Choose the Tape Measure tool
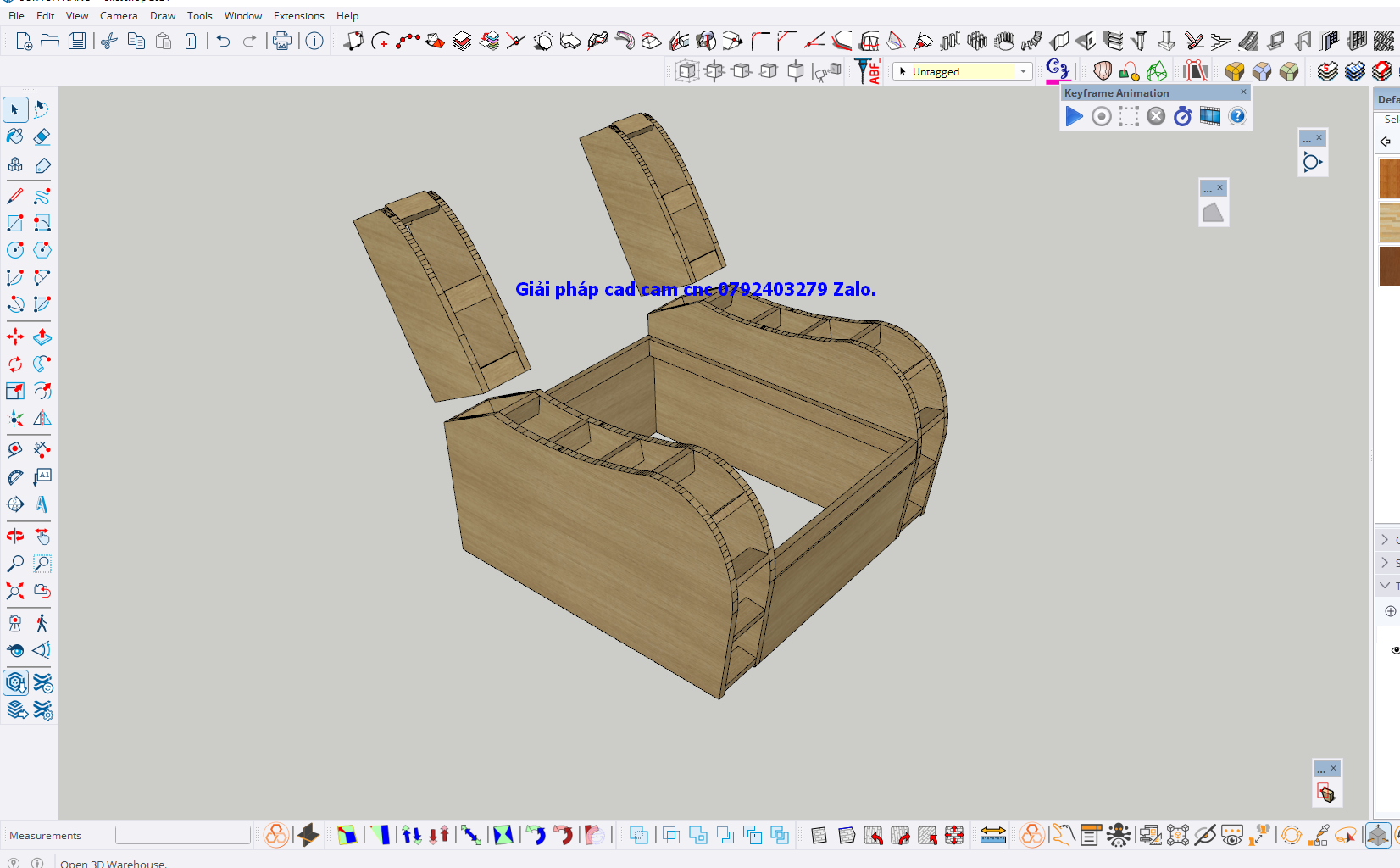This screenshot has width=1400, height=868. pyautogui.click(x=15, y=450)
